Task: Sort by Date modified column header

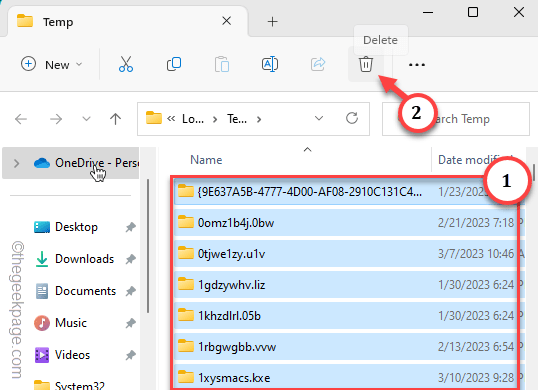Action: (x=477, y=160)
